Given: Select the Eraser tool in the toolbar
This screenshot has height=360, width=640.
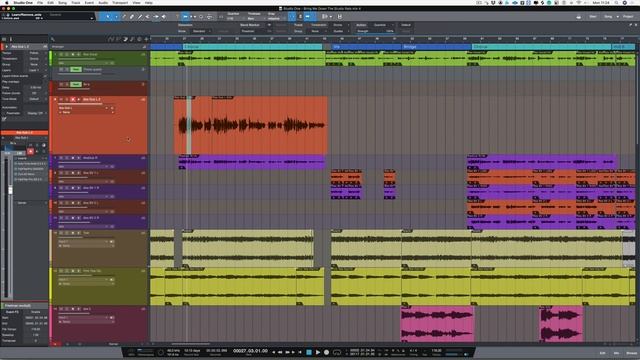Looking at the screenshot, I should (132, 17).
